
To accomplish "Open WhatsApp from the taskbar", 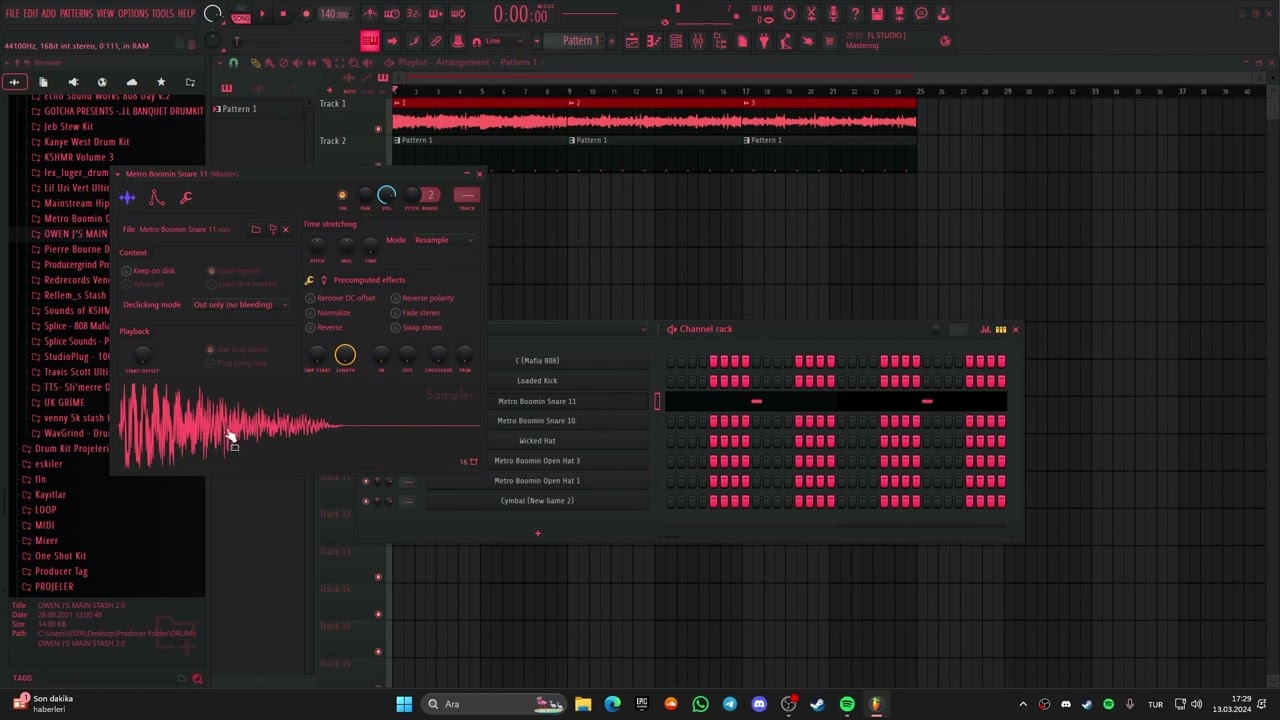I will point(700,704).
